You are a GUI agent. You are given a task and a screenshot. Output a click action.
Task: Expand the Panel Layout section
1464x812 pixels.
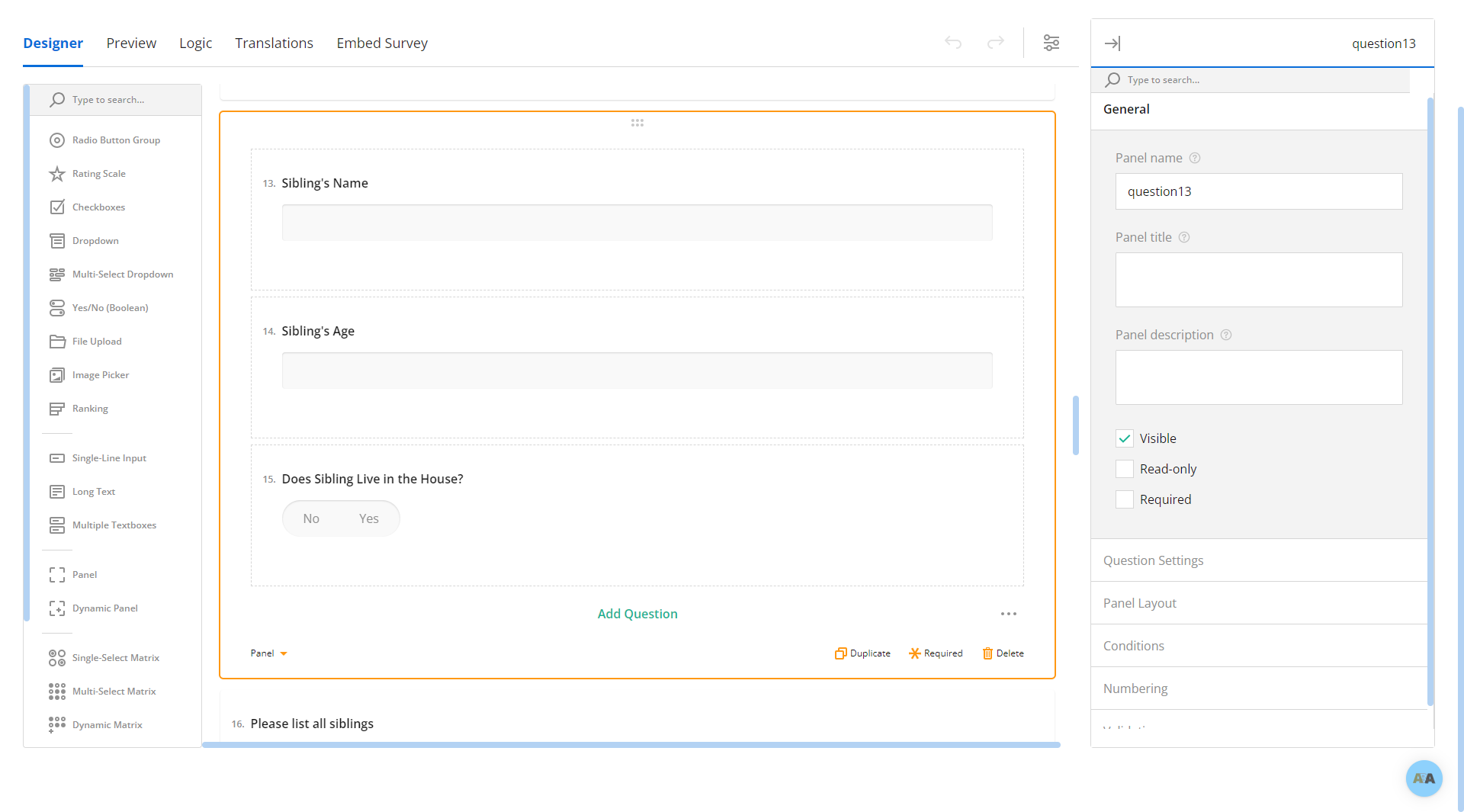pos(1139,603)
